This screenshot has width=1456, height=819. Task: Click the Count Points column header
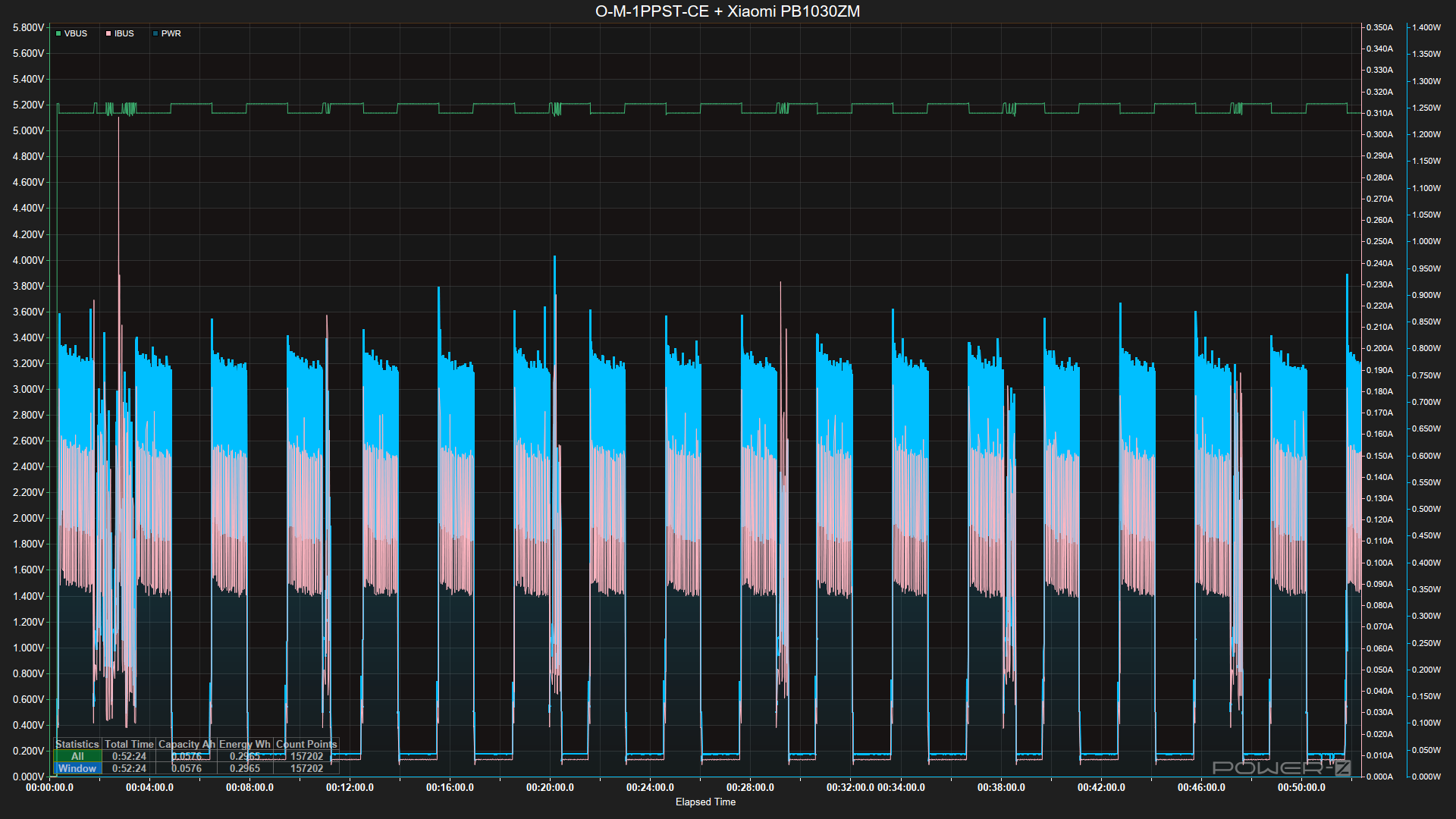[306, 744]
